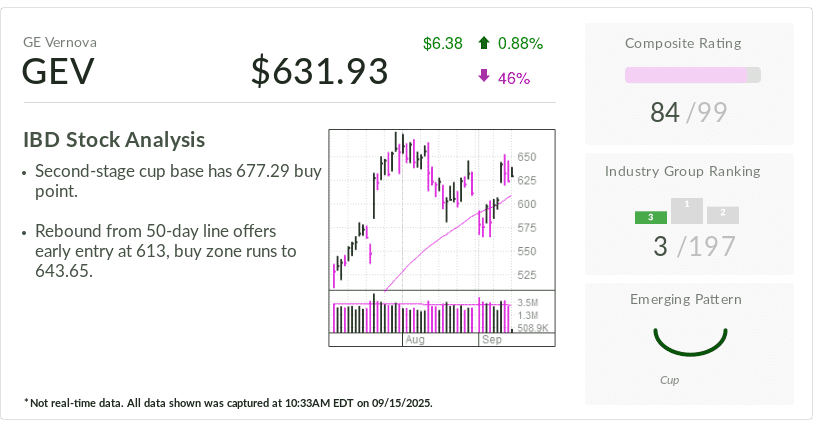The width and height of the screenshot is (816, 430).
Task: Click the green rank 3 podium block
Action: (x=650, y=217)
